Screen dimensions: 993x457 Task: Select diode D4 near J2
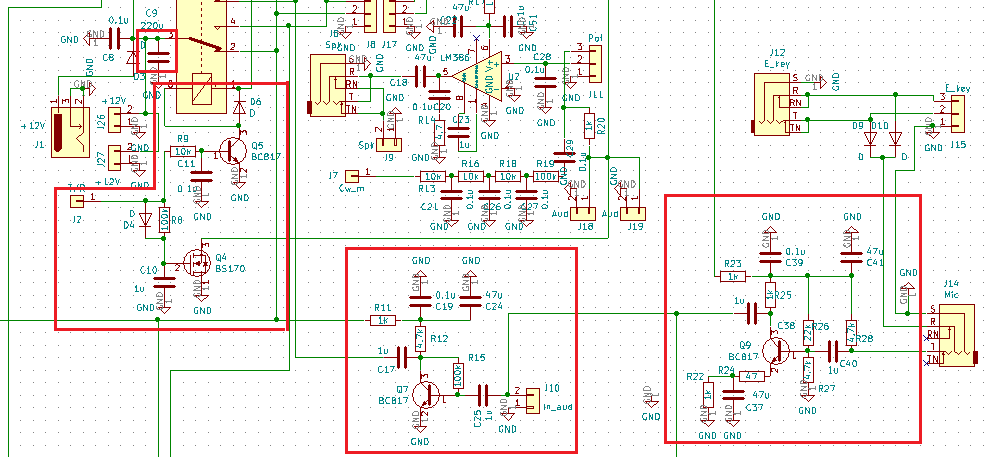point(144,219)
